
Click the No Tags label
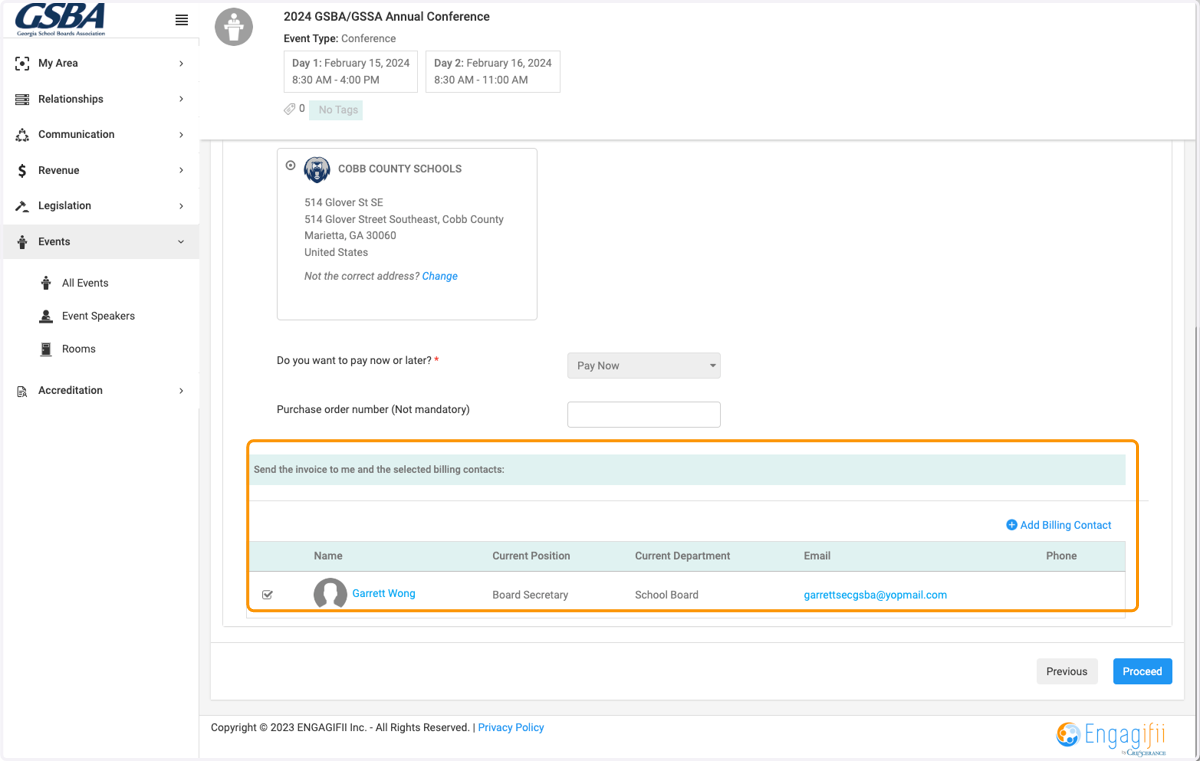[338, 110]
